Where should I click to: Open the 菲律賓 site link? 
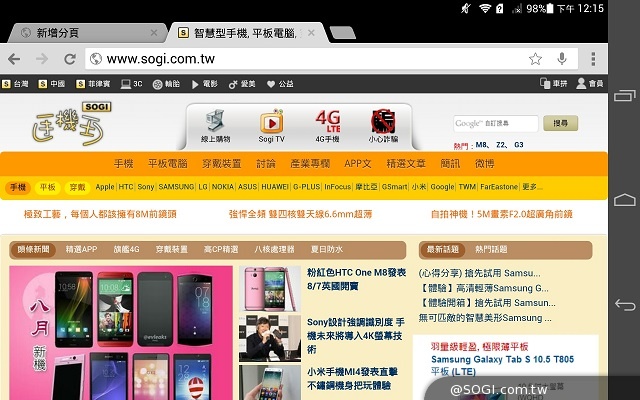pyautogui.click(x=93, y=84)
